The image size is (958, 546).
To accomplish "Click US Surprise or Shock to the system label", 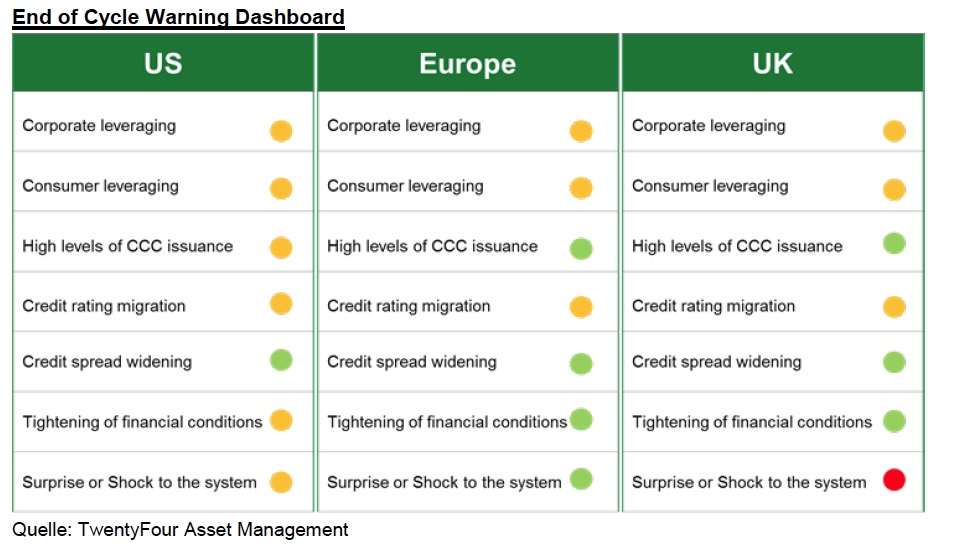I will [139, 482].
